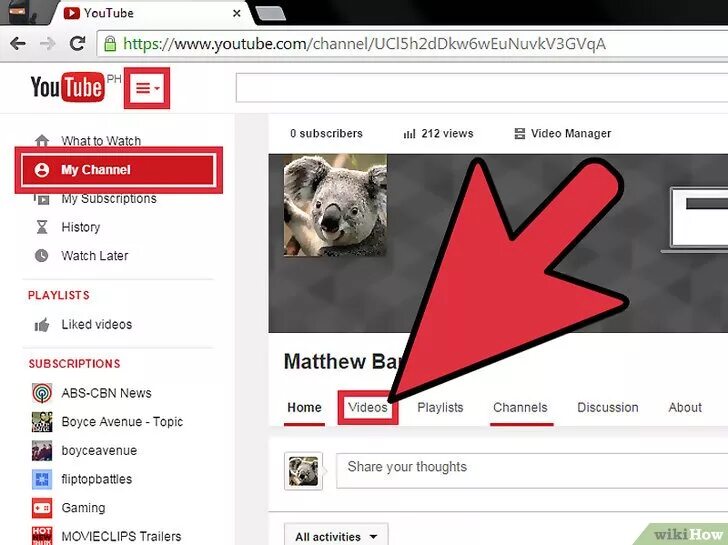Click the green padlock security icon
This screenshot has height=545, width=728.
110,44
